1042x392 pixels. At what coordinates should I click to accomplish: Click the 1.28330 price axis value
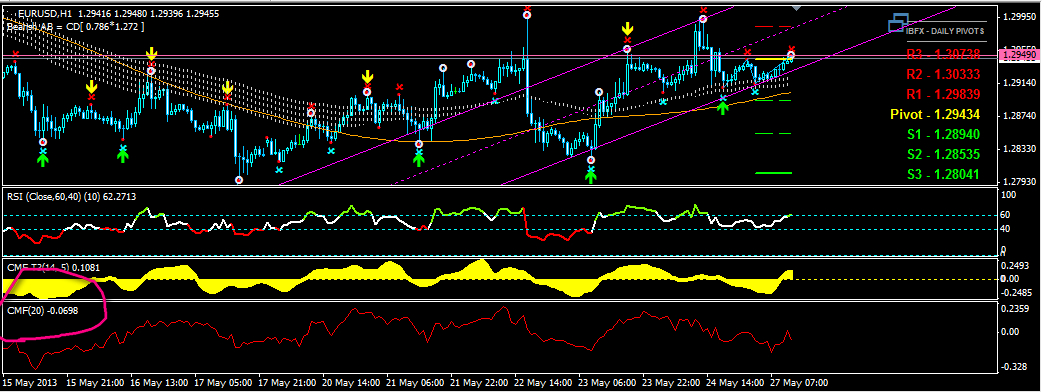point(1018,149)
